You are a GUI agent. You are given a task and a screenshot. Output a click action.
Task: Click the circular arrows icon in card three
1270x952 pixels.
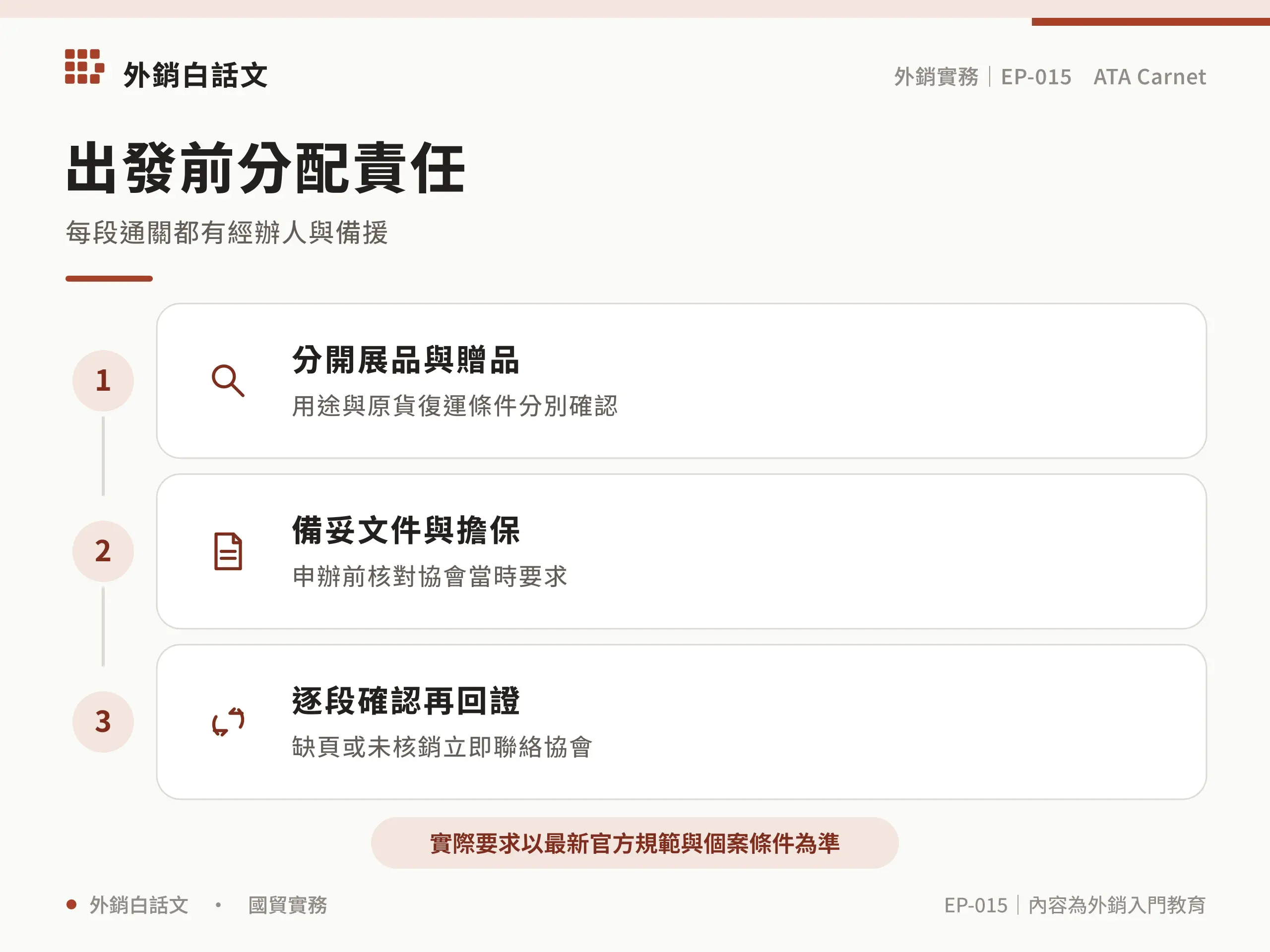coord(228,722)
